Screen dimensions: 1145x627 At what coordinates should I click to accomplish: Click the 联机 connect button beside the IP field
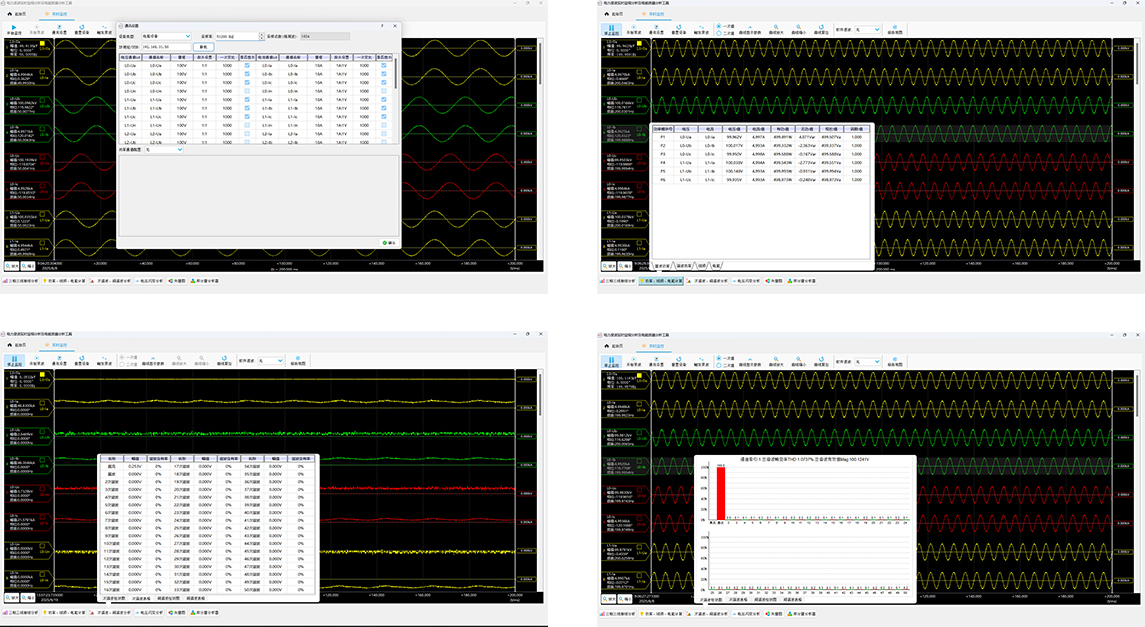[x=204, y=47]
